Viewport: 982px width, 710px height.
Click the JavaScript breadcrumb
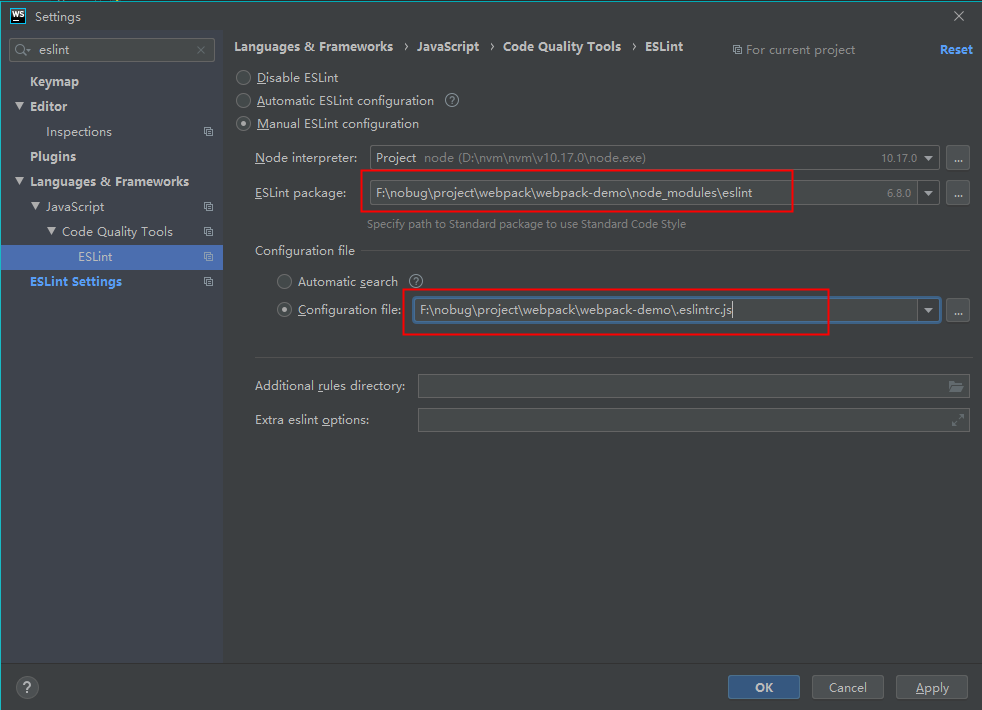(x=448, y=47)
